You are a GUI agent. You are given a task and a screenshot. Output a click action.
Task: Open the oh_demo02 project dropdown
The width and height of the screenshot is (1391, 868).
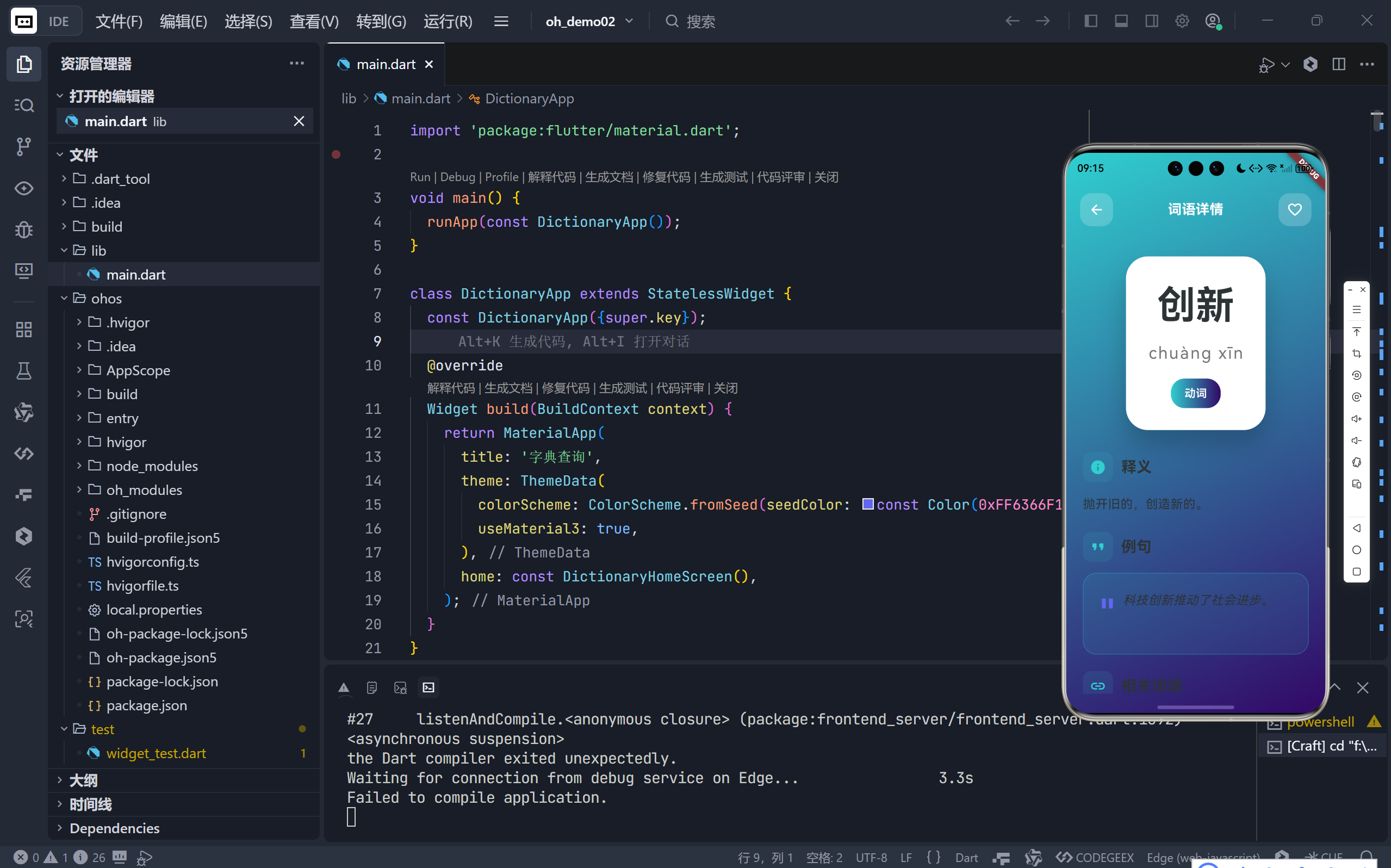589,21
